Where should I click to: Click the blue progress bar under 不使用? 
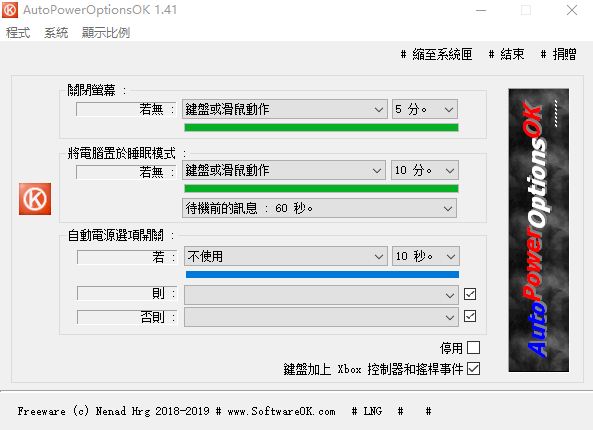coord(322,275)
